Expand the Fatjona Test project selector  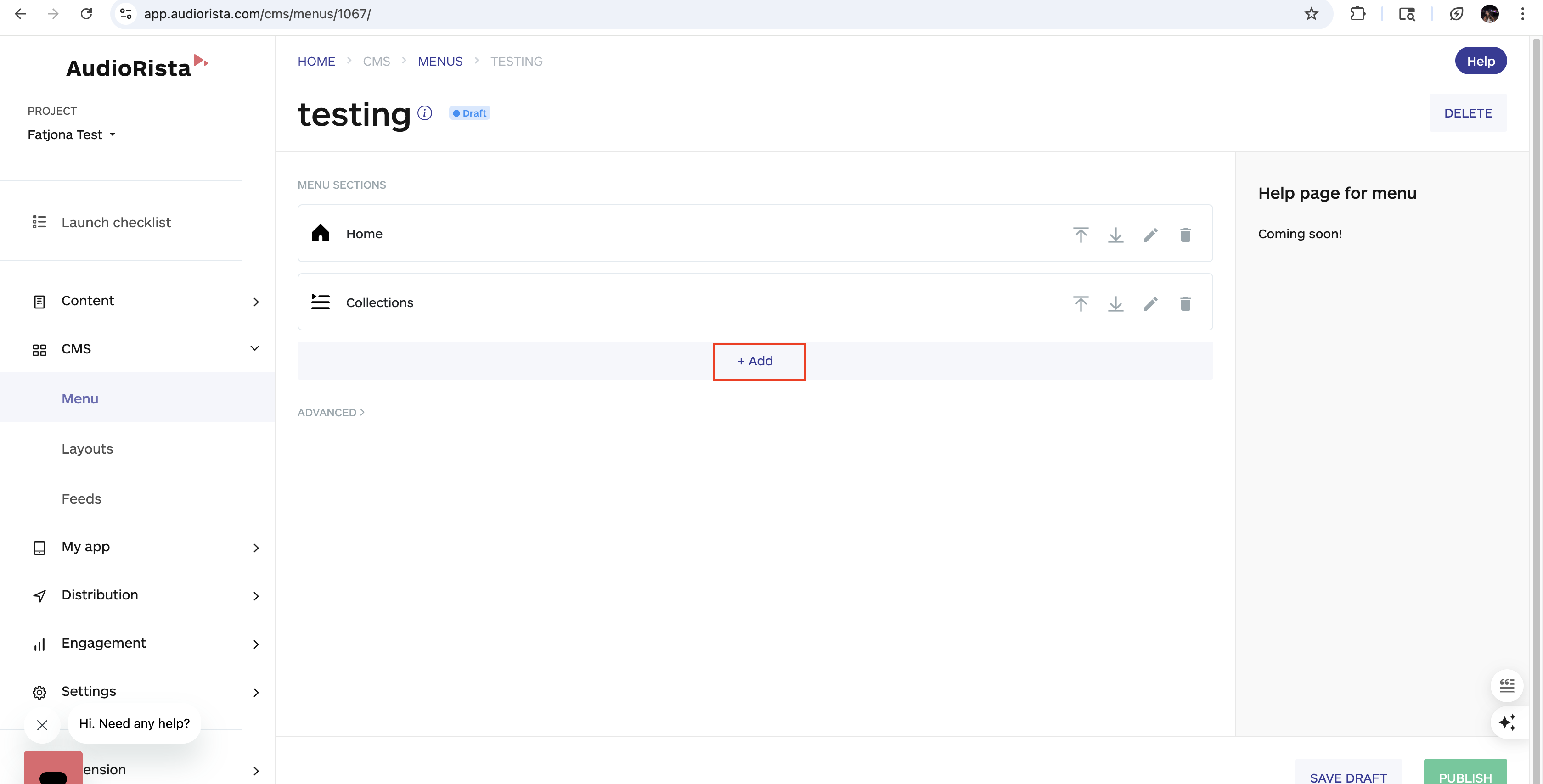[x=71, y=134]
